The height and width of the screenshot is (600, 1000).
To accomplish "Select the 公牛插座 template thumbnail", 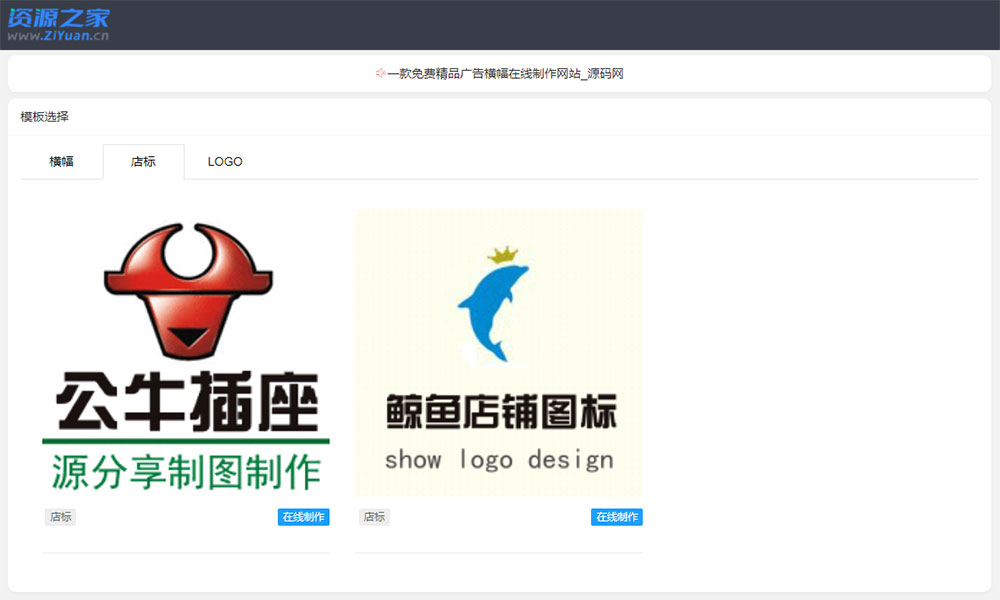I will 186,350.
